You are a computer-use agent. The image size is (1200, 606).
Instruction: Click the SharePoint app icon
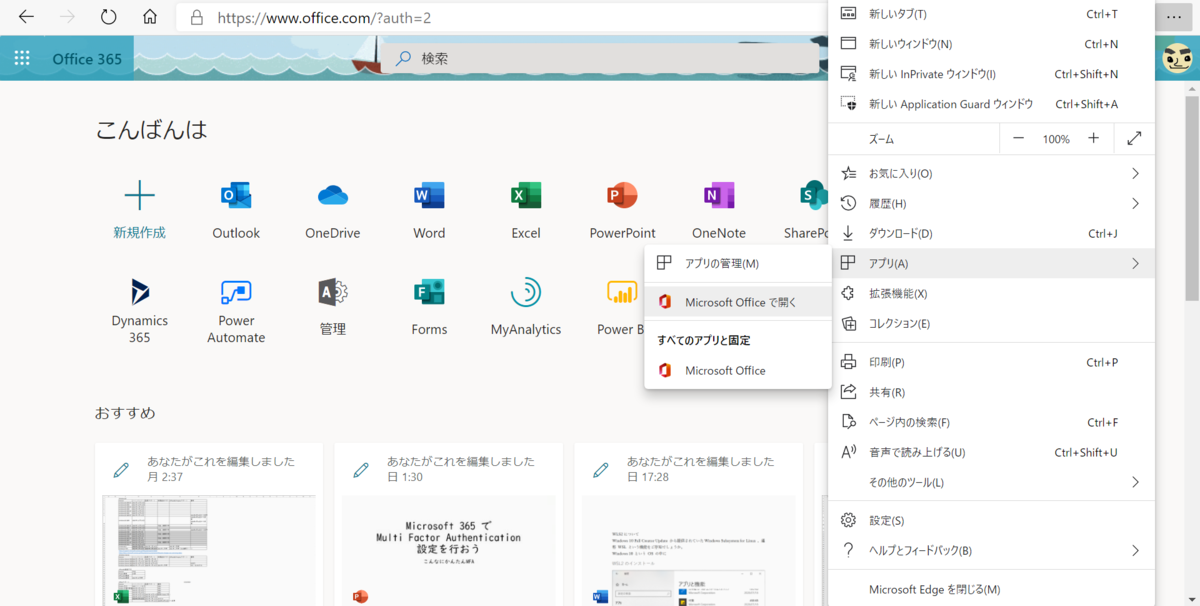point(812,195)
